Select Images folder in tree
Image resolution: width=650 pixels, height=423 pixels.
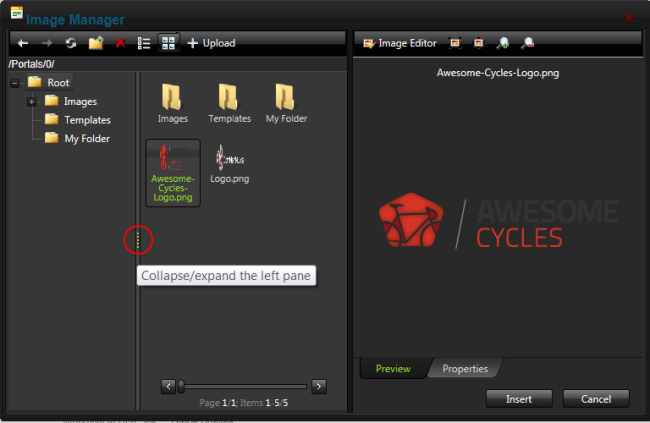(70, 102)
